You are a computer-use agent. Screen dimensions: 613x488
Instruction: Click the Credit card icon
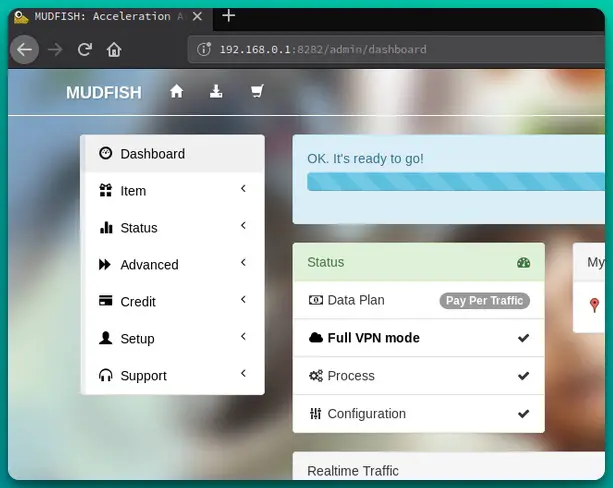(x=106, y=300)
